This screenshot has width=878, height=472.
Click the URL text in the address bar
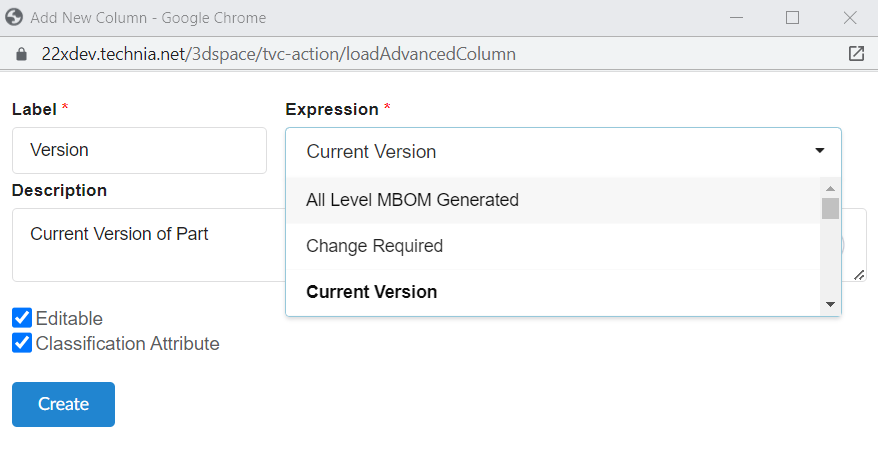278,54
